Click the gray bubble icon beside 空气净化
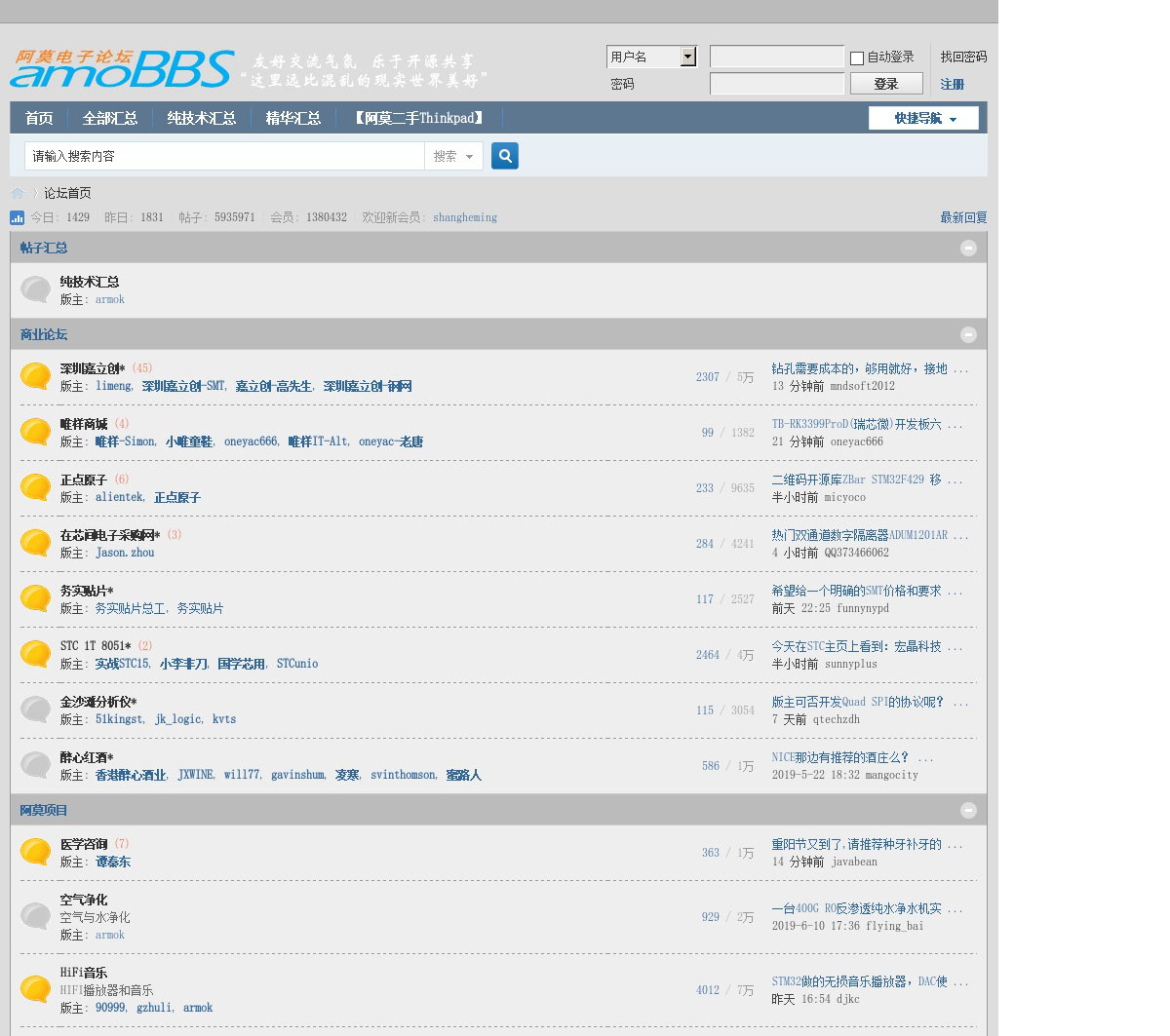Image resolution: width=1170 pixels, height=1036 pixels. pyautogui.click(x=36, y=916)
